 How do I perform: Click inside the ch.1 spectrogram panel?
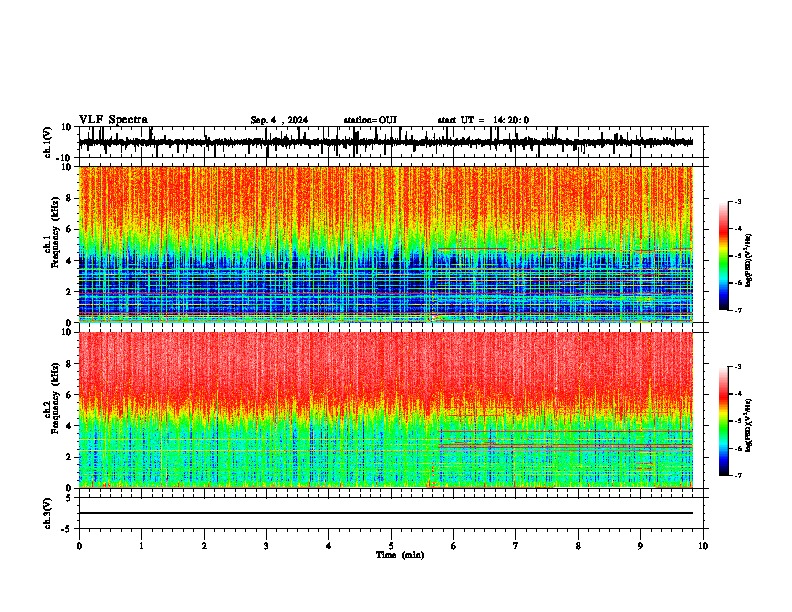tap(386, 244)
